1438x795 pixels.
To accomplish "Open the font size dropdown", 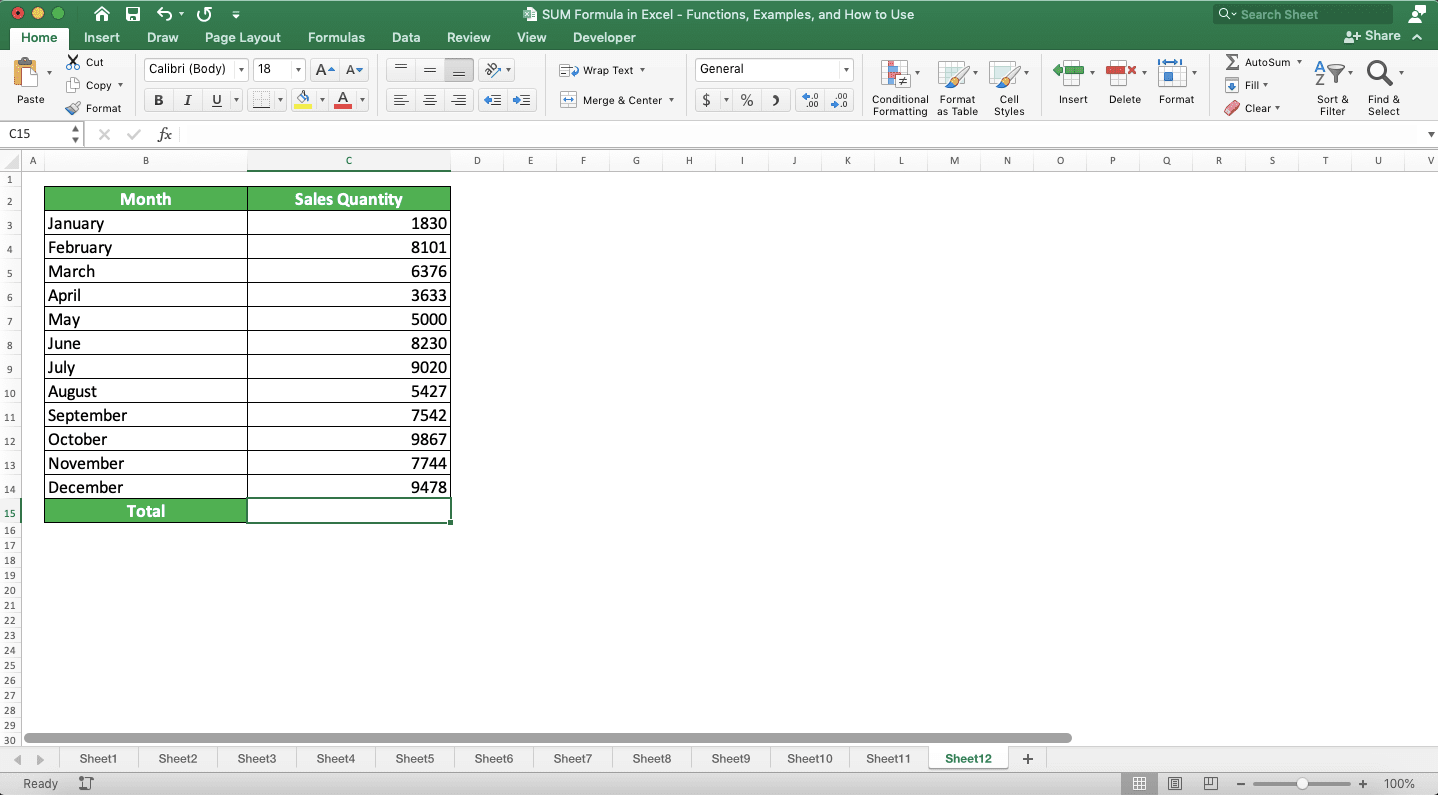I will click(296, 69).
